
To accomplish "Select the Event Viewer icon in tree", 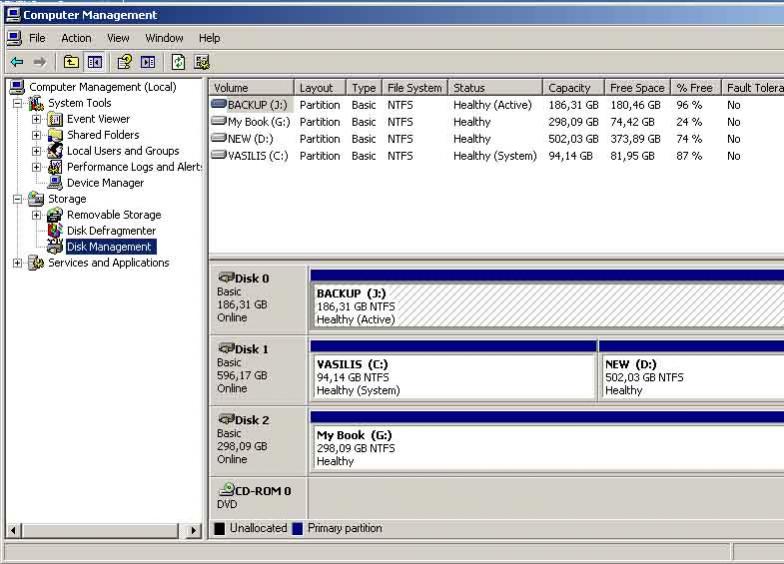I will pyautogui.click(x=54, y=119).
